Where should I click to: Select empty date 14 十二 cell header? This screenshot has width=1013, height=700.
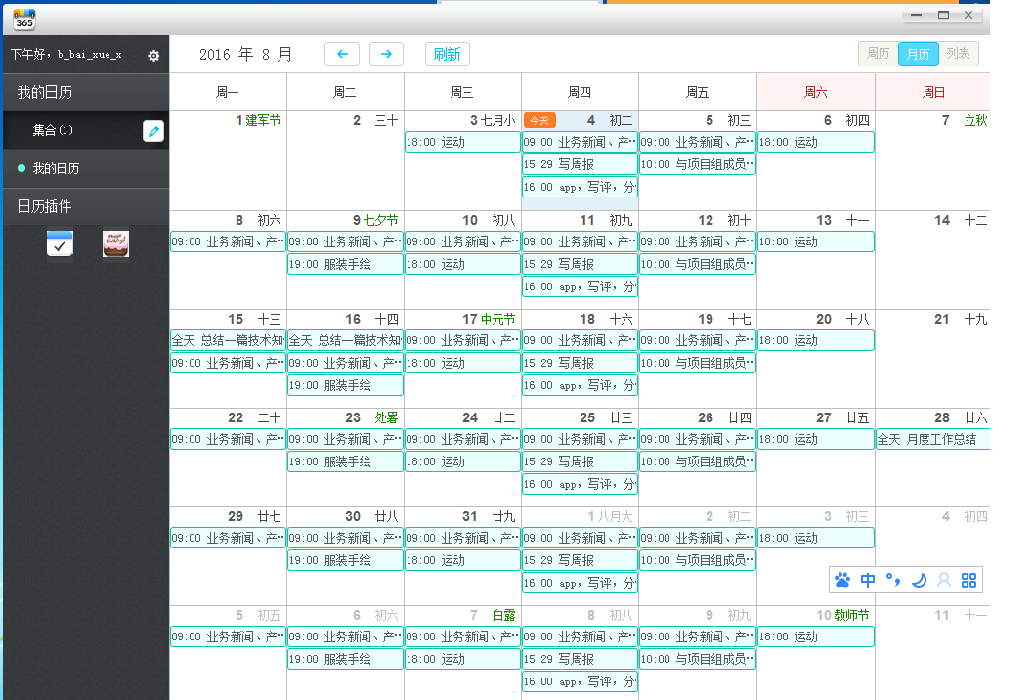[961, 220]
